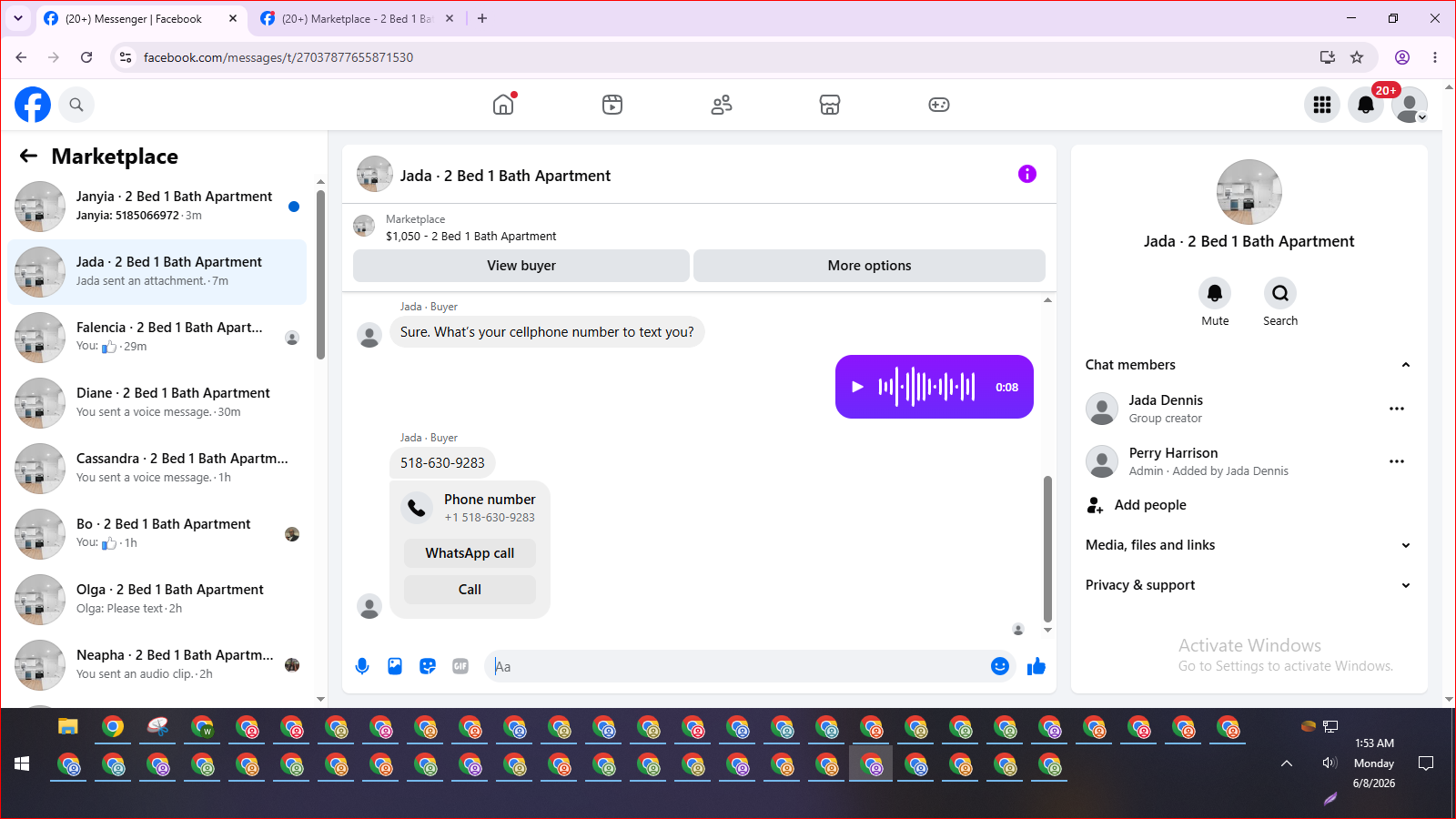This screenshot has width=1456, height=819.
Task: Switch to Messenger browser tab
Action: (141, 18)
